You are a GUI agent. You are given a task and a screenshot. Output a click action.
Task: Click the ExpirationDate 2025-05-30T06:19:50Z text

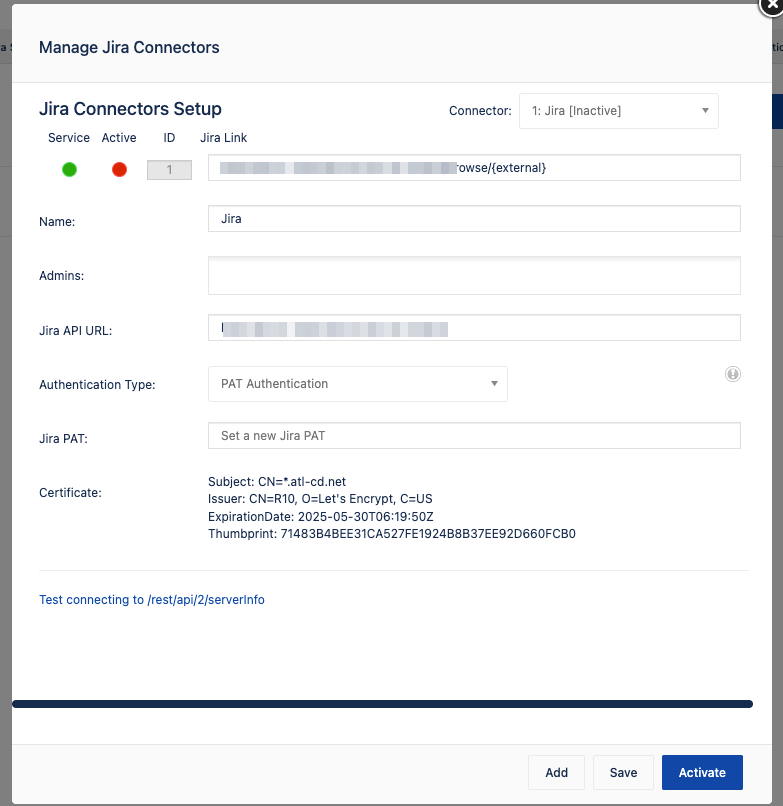(x=321, y=517)
